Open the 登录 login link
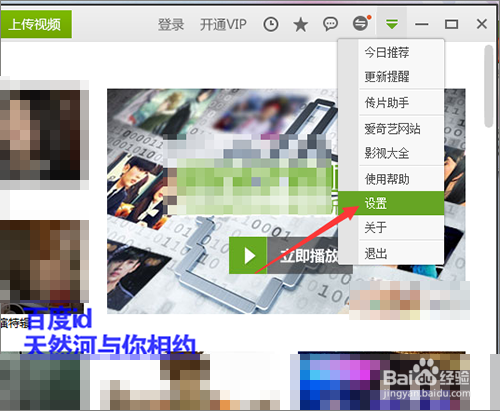 pyautogui.click(x=171, y=25)
